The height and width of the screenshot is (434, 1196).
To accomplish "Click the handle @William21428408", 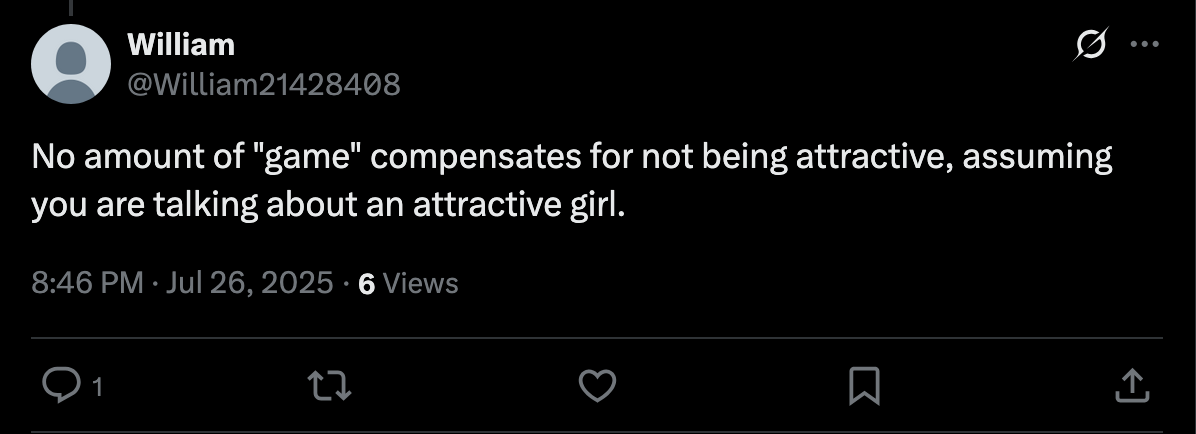I will (x=264, y=83).
